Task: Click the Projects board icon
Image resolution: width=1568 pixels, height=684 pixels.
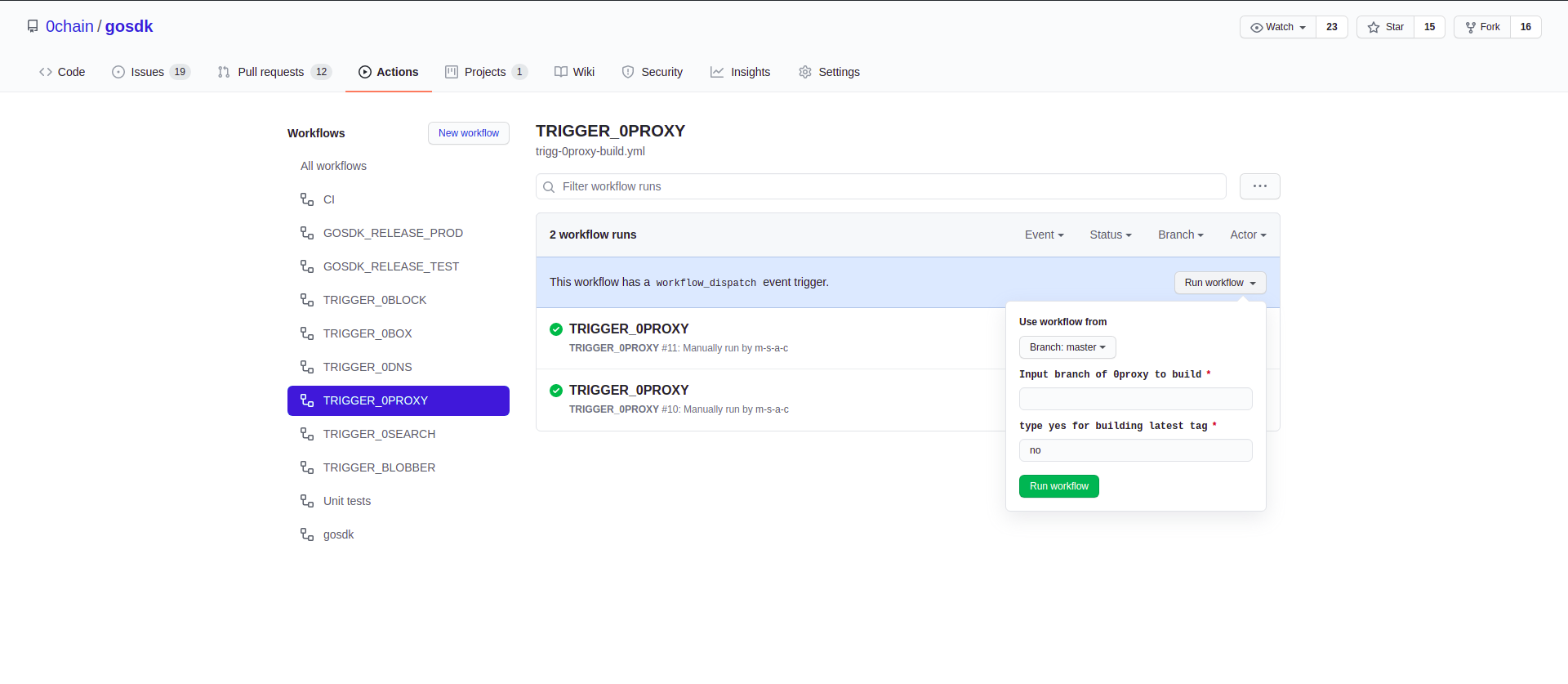Action: pyautogui.click(x=452, y=72)
